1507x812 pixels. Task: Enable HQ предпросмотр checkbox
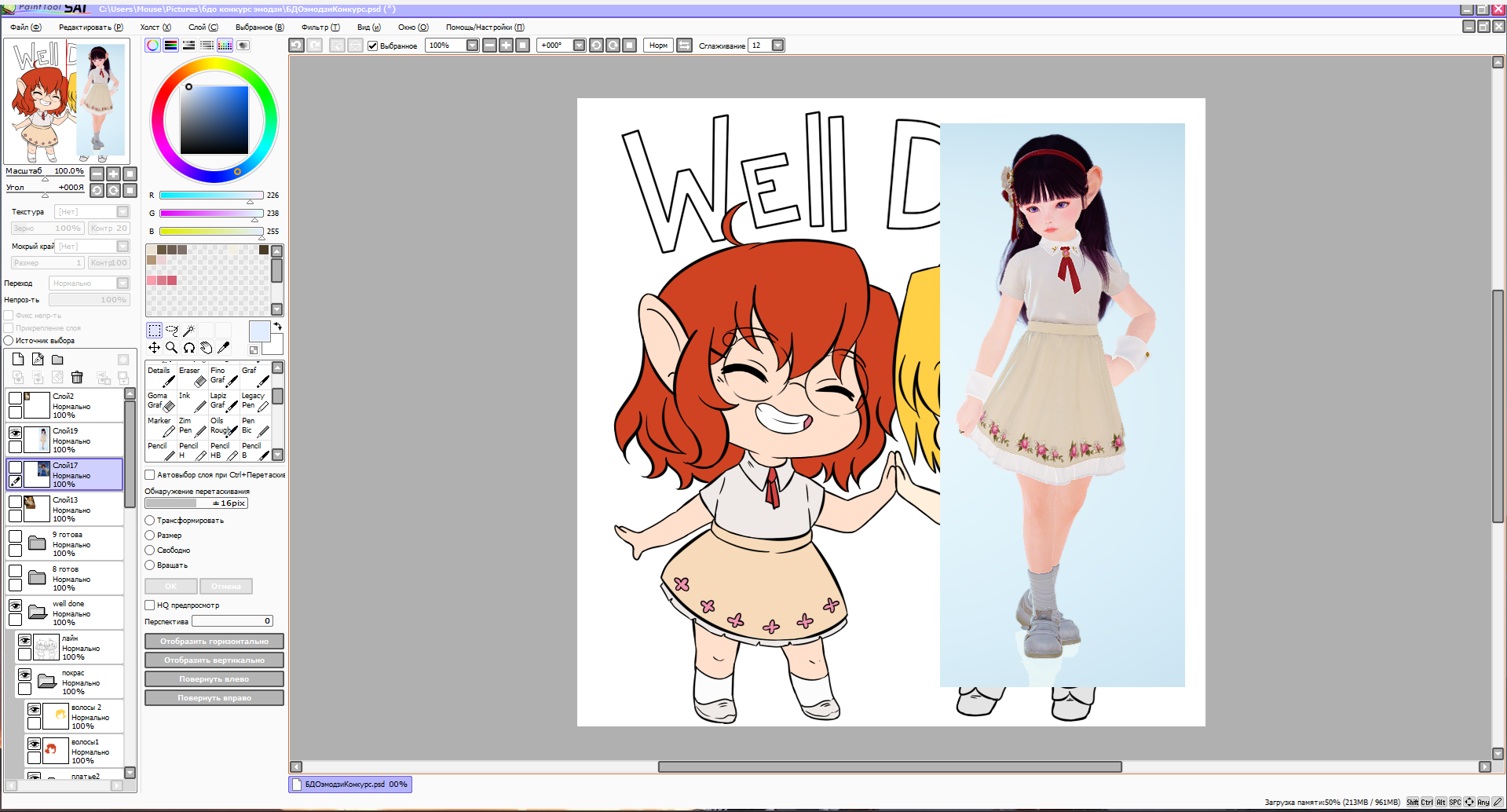pyautogui.click(x=150, y=605)
